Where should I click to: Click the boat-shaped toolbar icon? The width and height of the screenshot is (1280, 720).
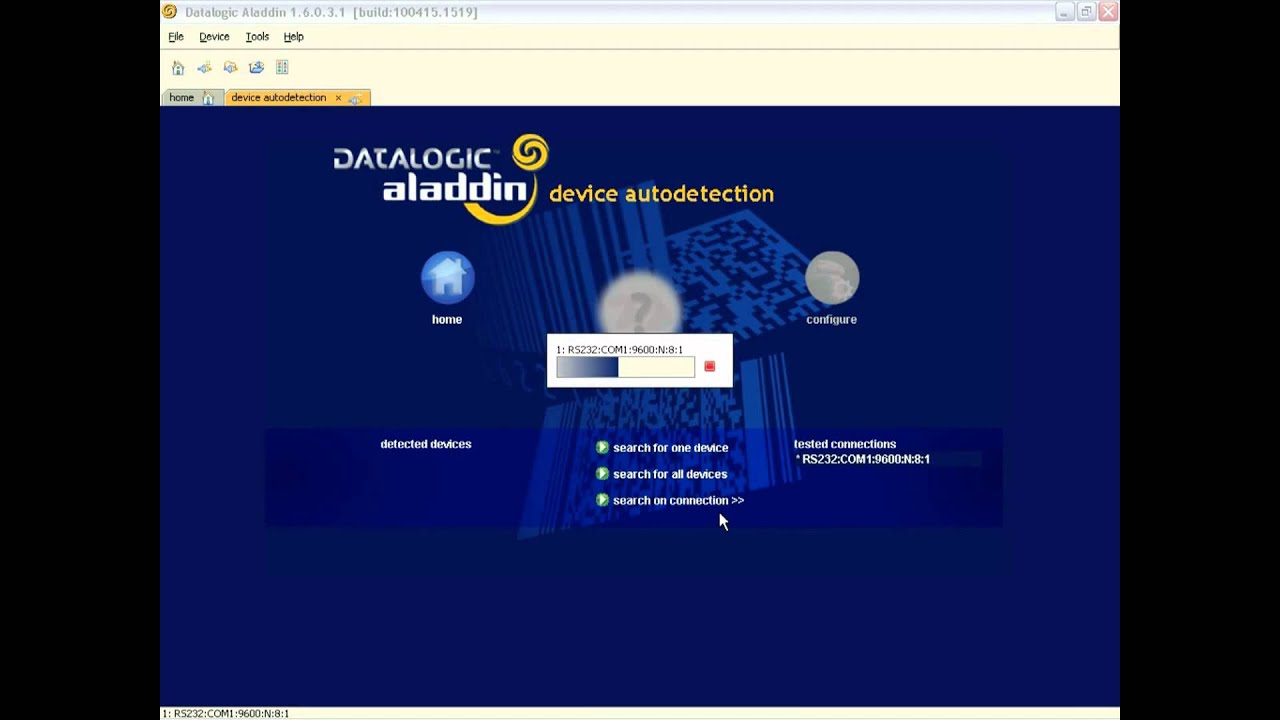[256, 68]
